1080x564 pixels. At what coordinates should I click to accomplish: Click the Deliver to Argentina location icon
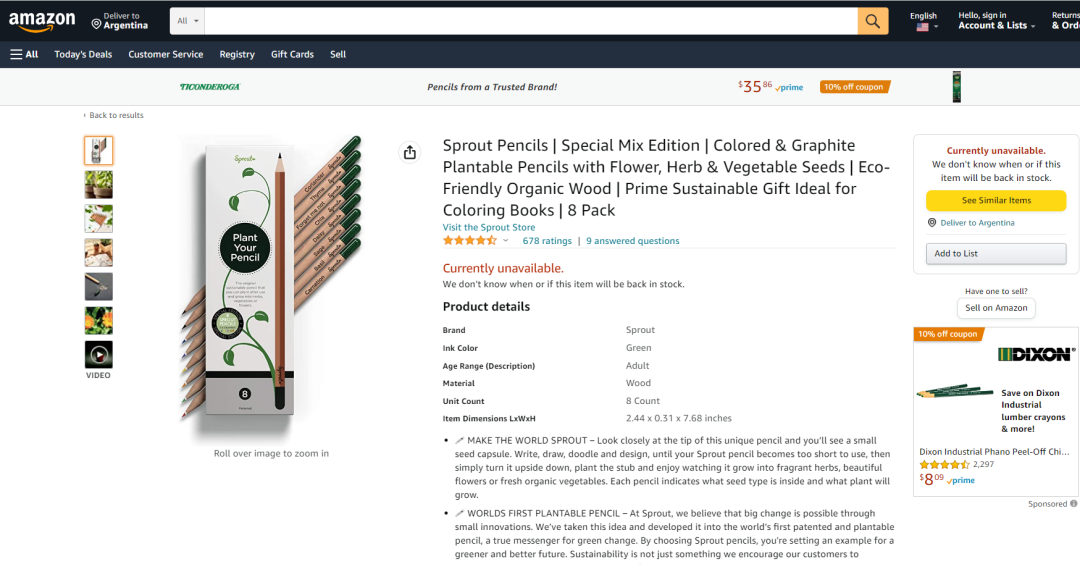pyautogui.click(x=96, y=22)
